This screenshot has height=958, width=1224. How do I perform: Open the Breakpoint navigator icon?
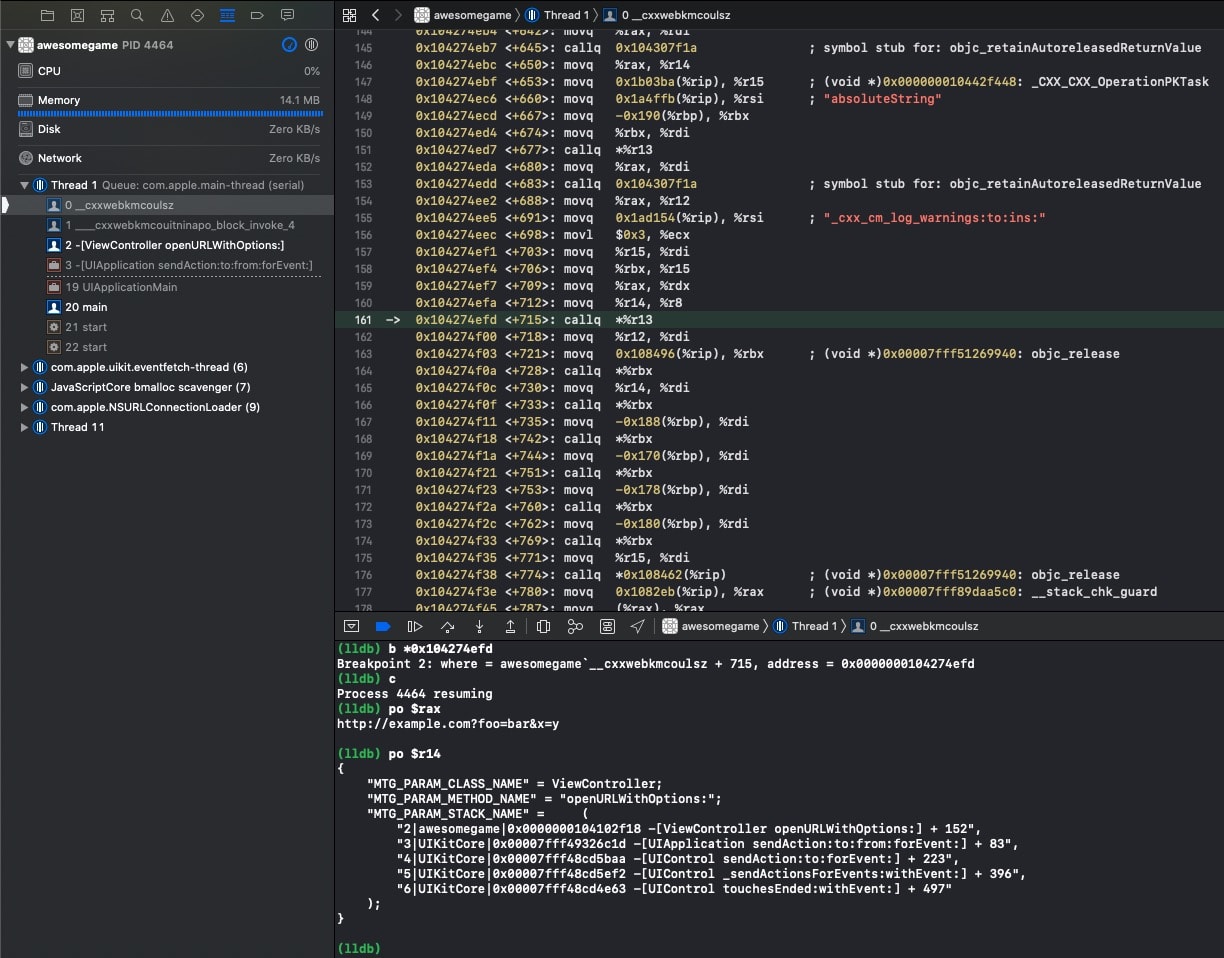coord(257,15)
